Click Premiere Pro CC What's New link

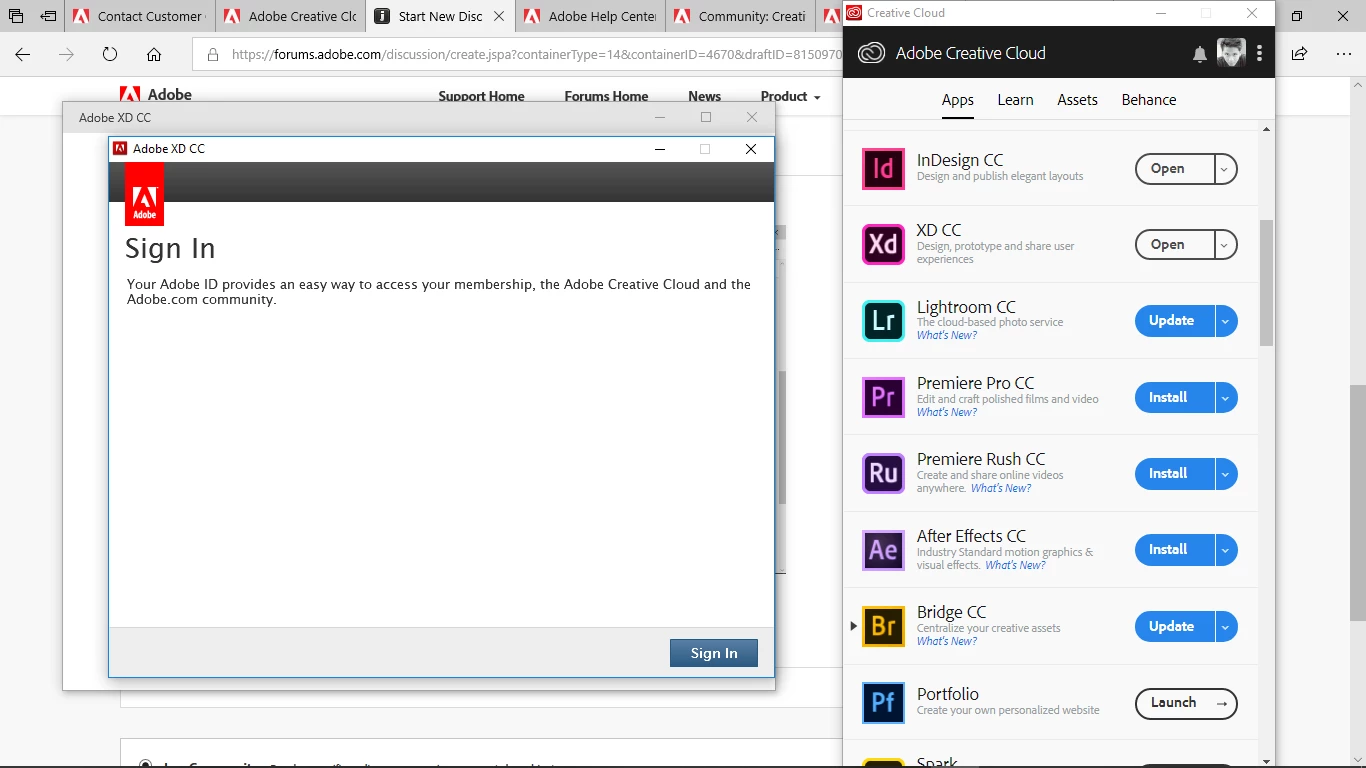[947, 412]
